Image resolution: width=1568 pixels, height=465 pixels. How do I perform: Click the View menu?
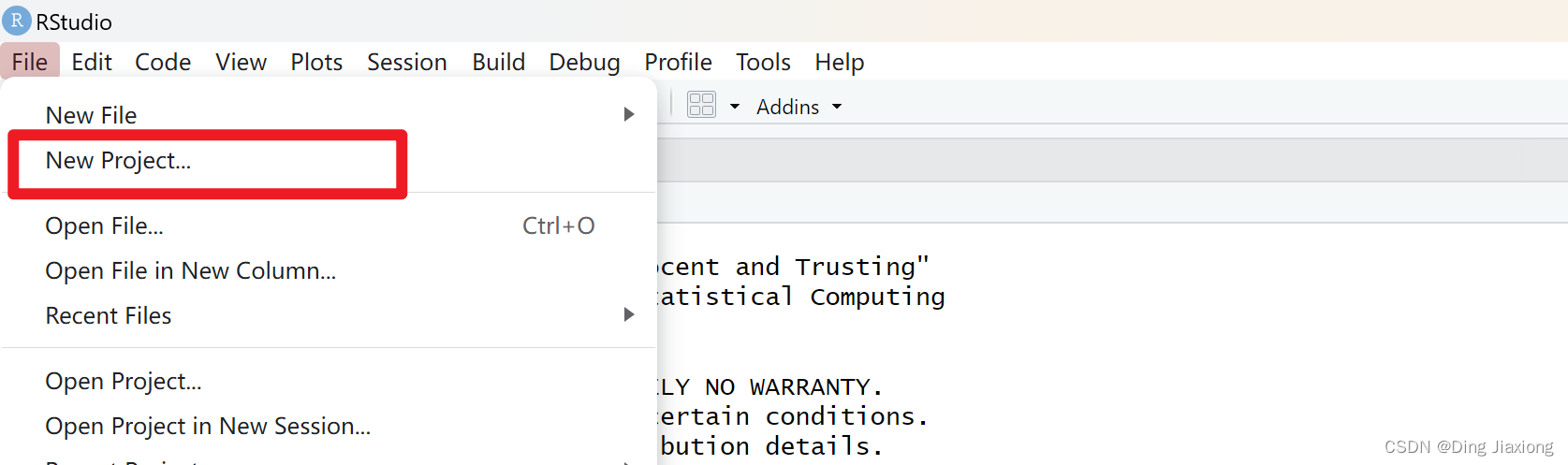241,62
